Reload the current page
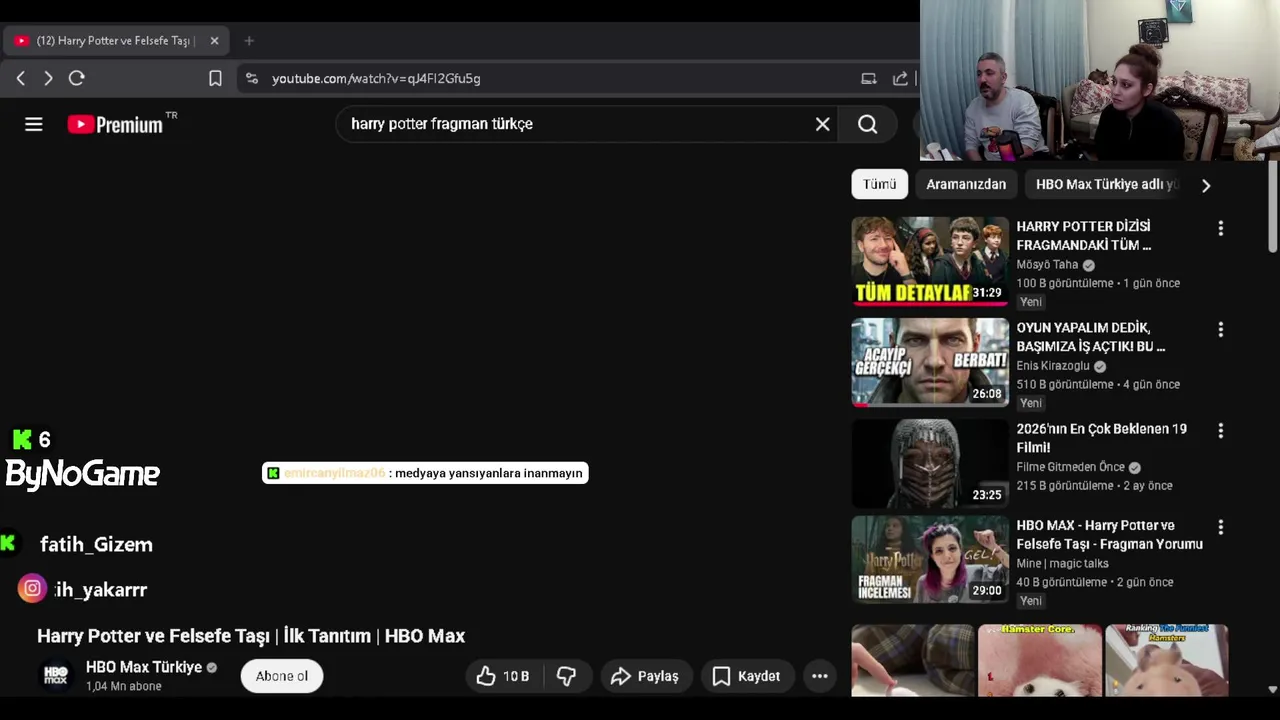The image size is (1280, 720). click(x=77, y=78)
